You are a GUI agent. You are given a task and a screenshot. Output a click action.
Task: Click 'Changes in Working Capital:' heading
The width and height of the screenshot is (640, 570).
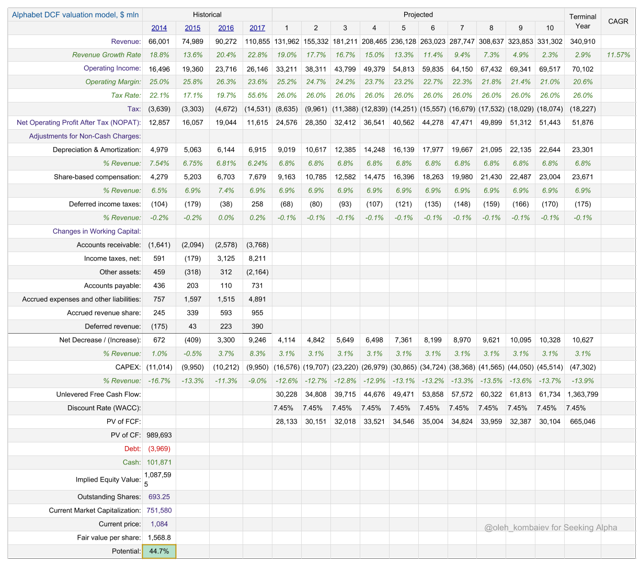[97, 231]
